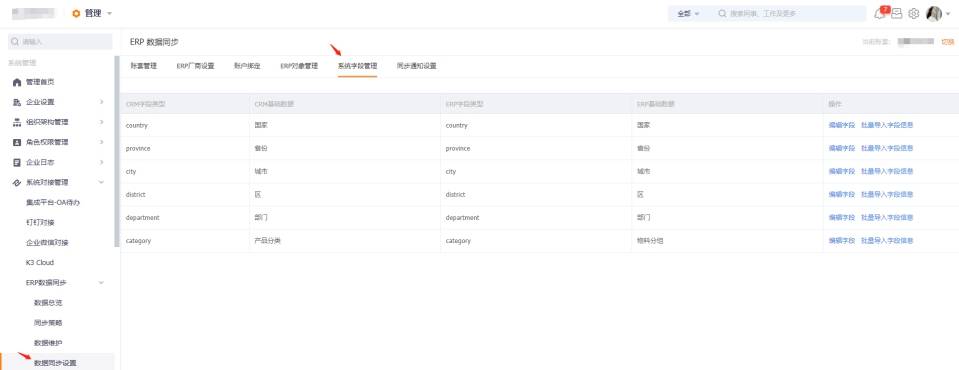Viewport: 959px width, 370px height.
Task: Focus the sidebar search input field
Action: [x=60, y=42]
